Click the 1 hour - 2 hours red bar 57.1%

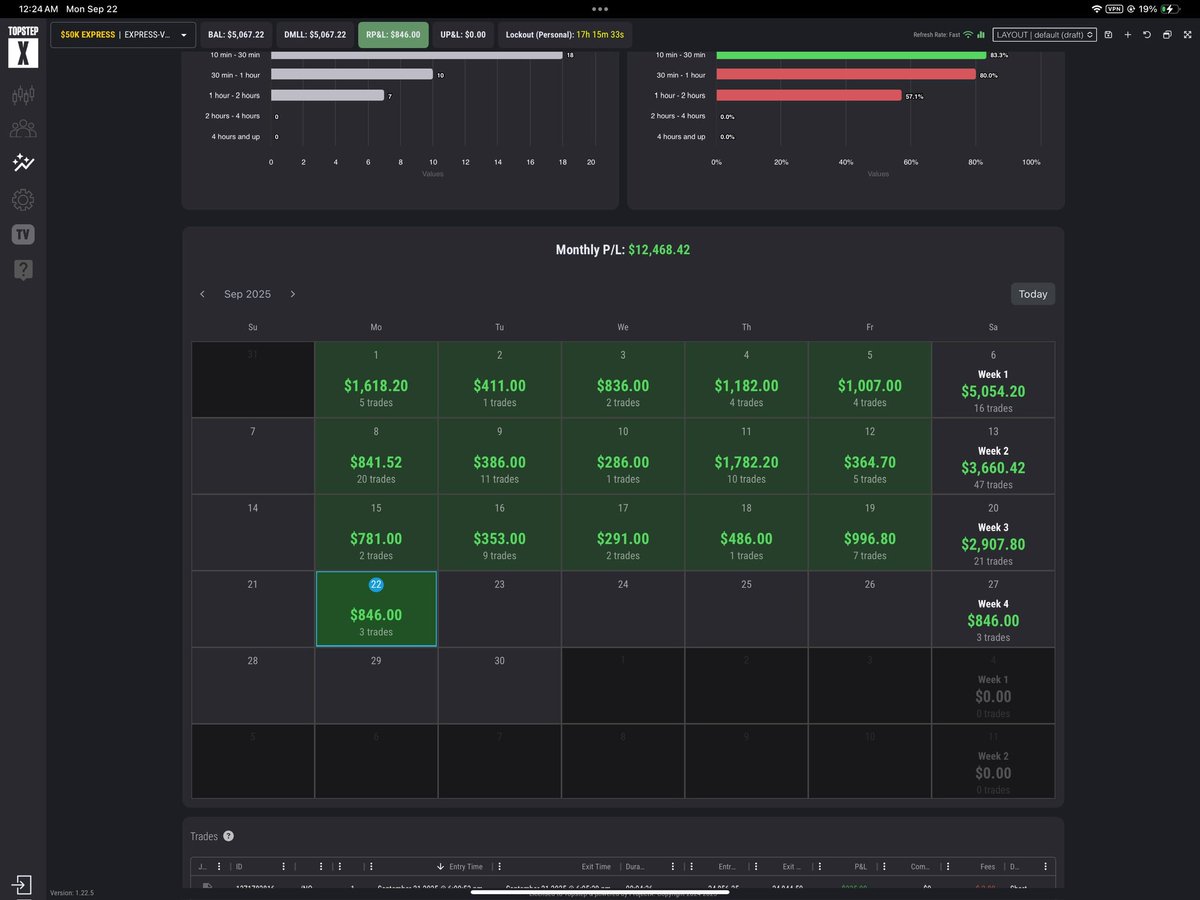click(x=809, y=96)
